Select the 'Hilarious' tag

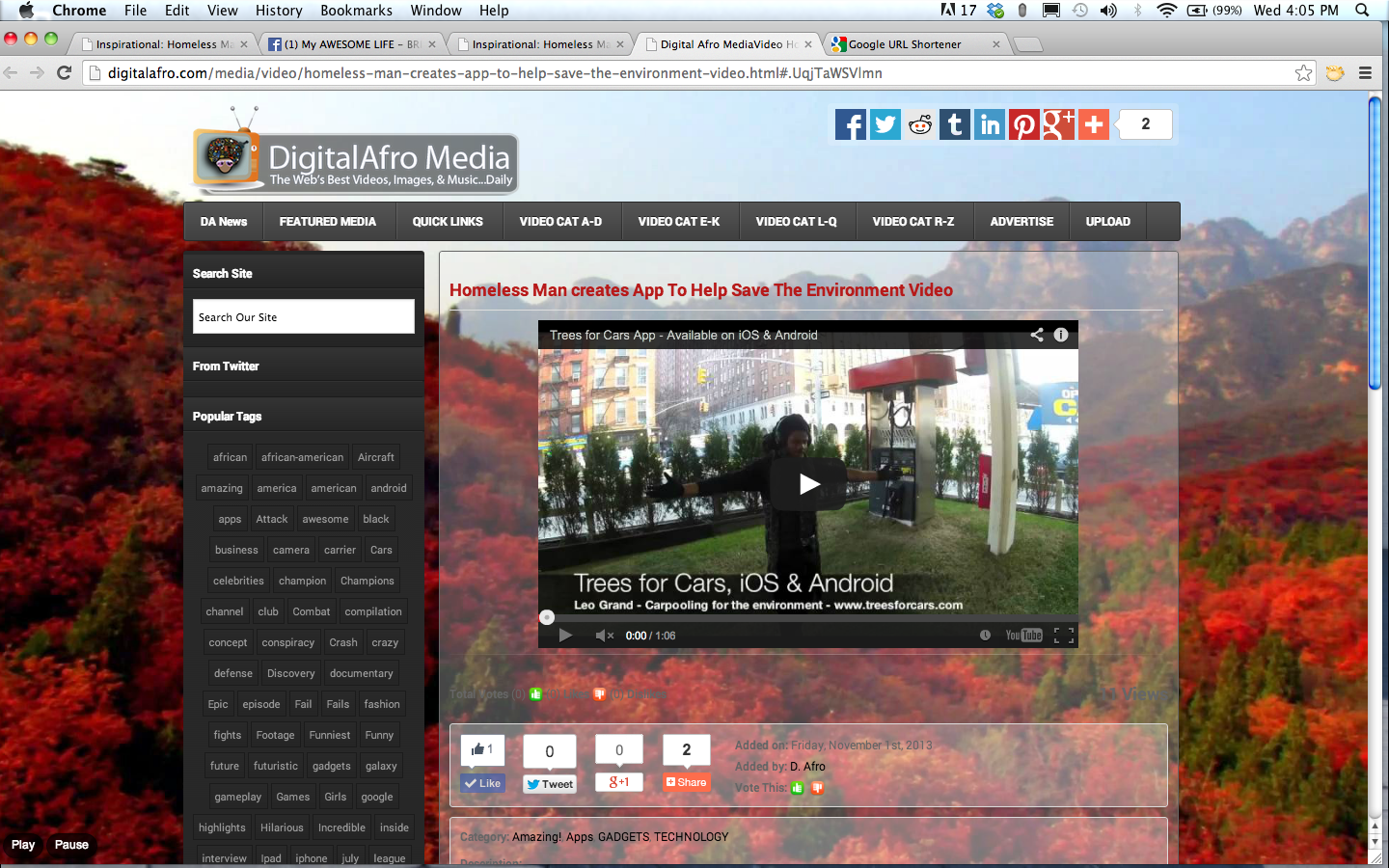coord(282,827)
